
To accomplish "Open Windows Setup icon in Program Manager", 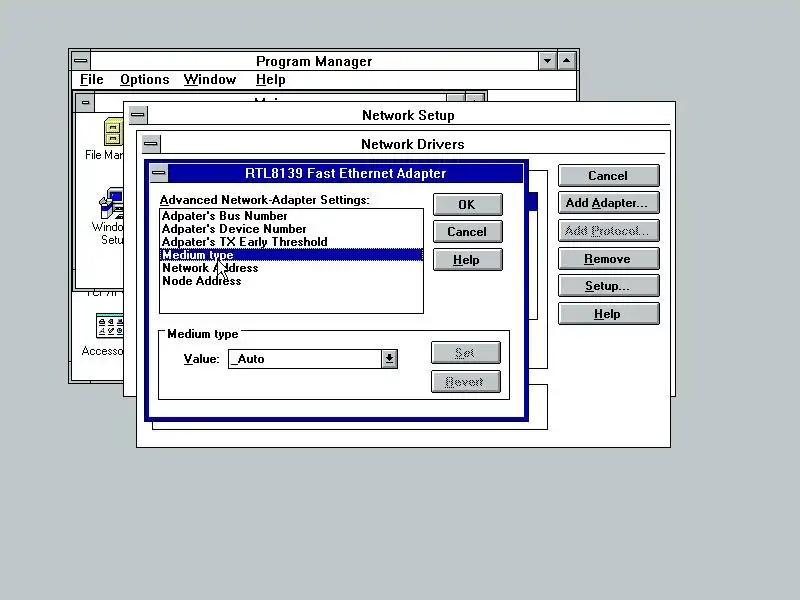I will pyautogui.click(x=111, y=203).
